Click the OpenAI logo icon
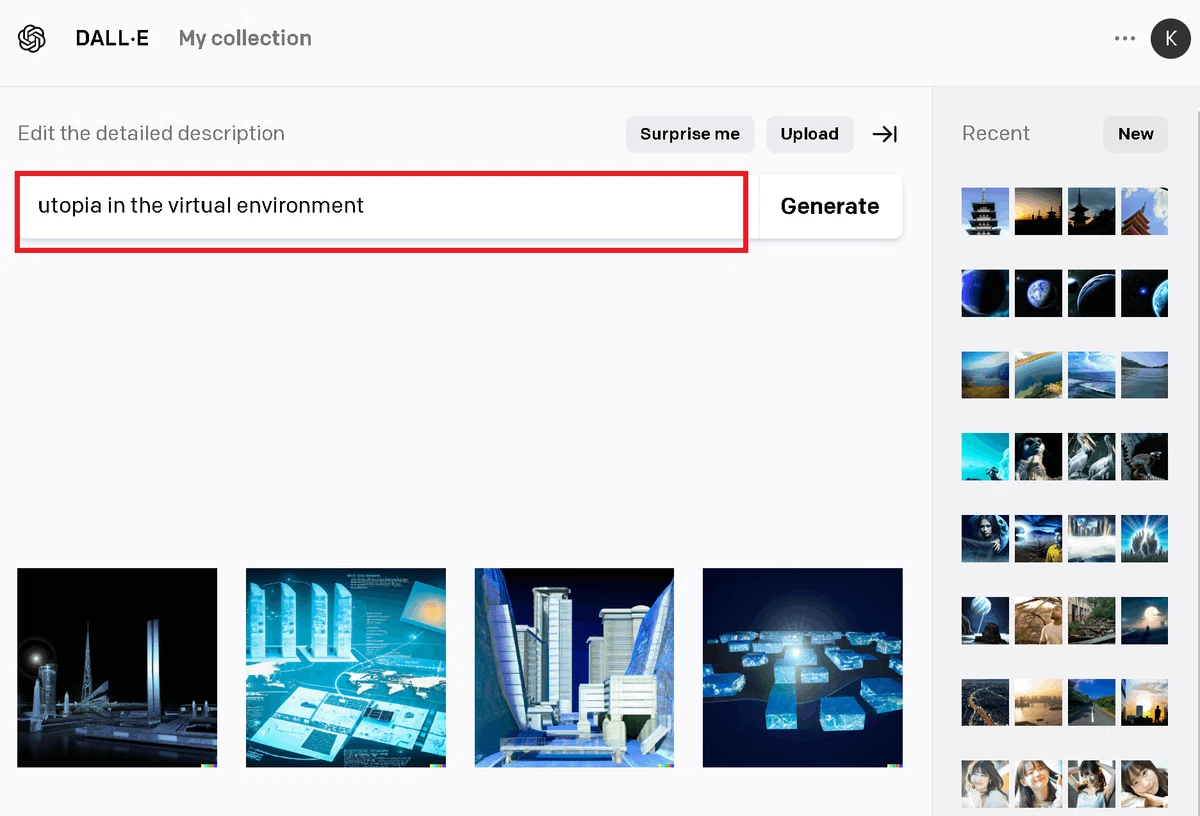Image resolution: width=1200 pixels, height=816 pixels. pos(32,38)
